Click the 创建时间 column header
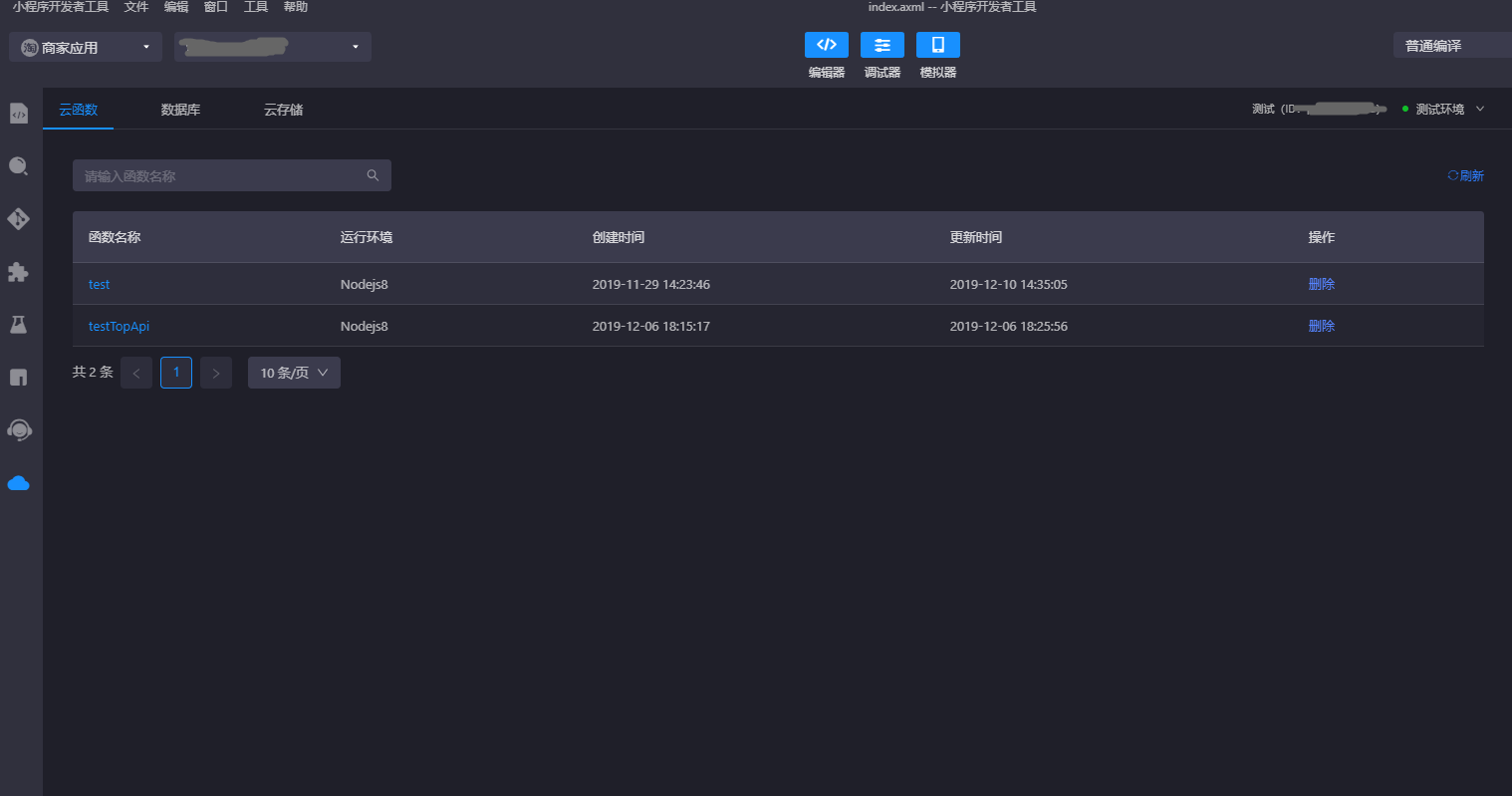Screen dimensions: 1512x796 point(619,237)
